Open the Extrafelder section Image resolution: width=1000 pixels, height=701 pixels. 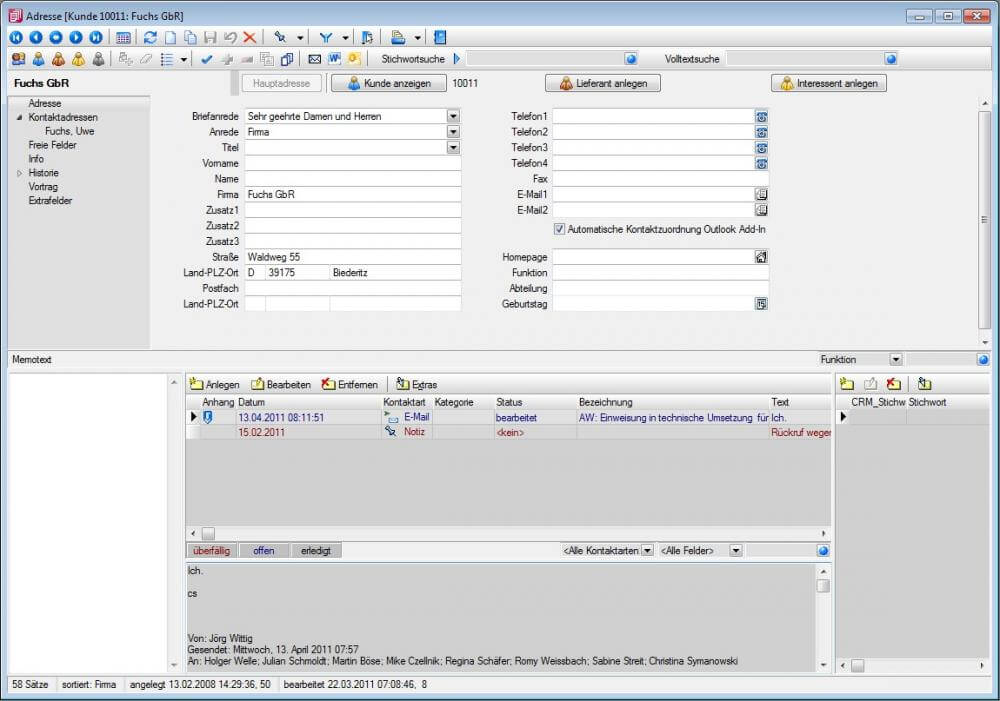click(50, 201)
